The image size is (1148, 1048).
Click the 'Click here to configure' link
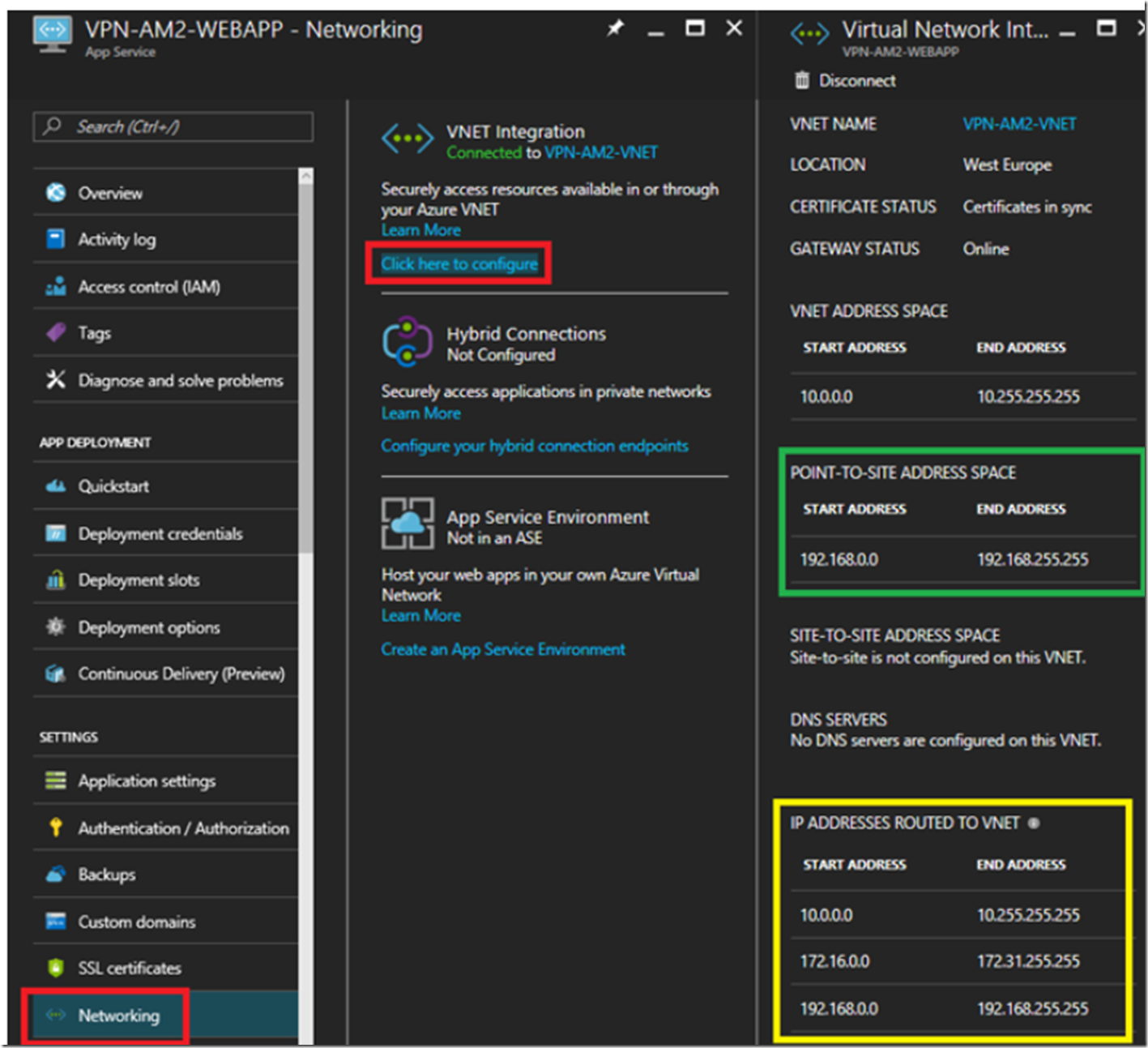459,263
